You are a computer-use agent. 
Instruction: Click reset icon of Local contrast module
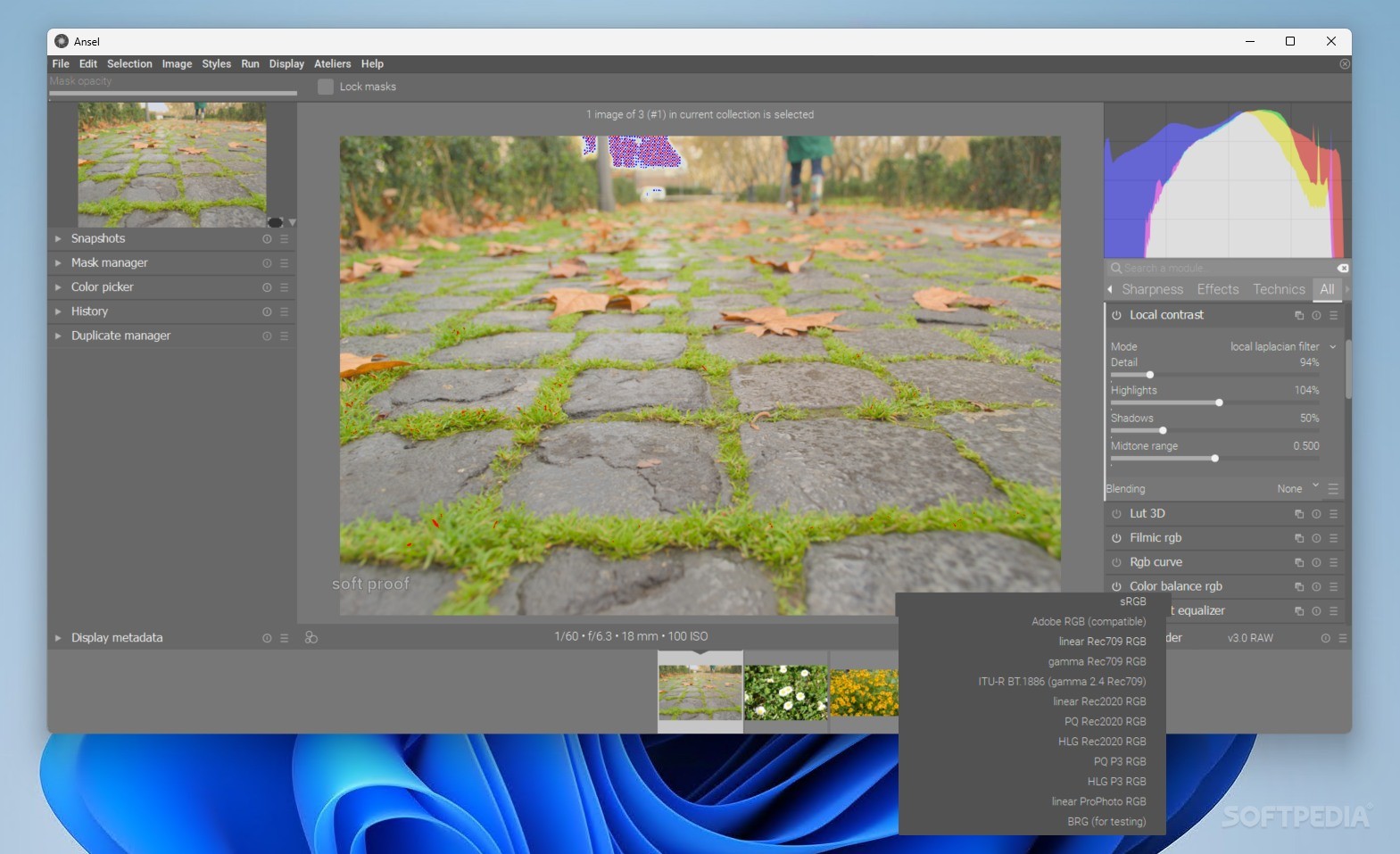(x=1316, y=315)
